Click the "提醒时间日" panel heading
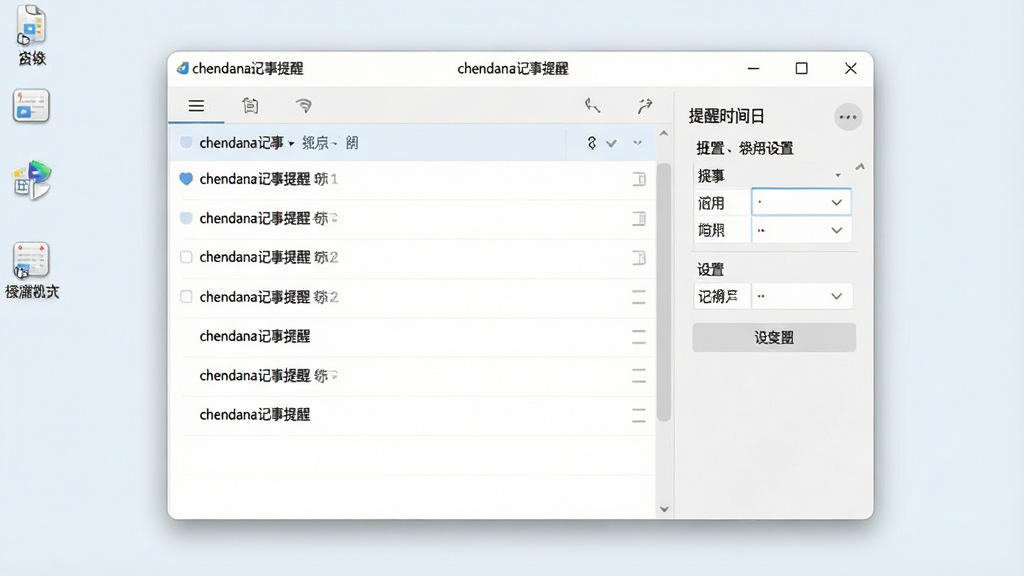This screenshot has height=576, width=1024. pos(726,116)
